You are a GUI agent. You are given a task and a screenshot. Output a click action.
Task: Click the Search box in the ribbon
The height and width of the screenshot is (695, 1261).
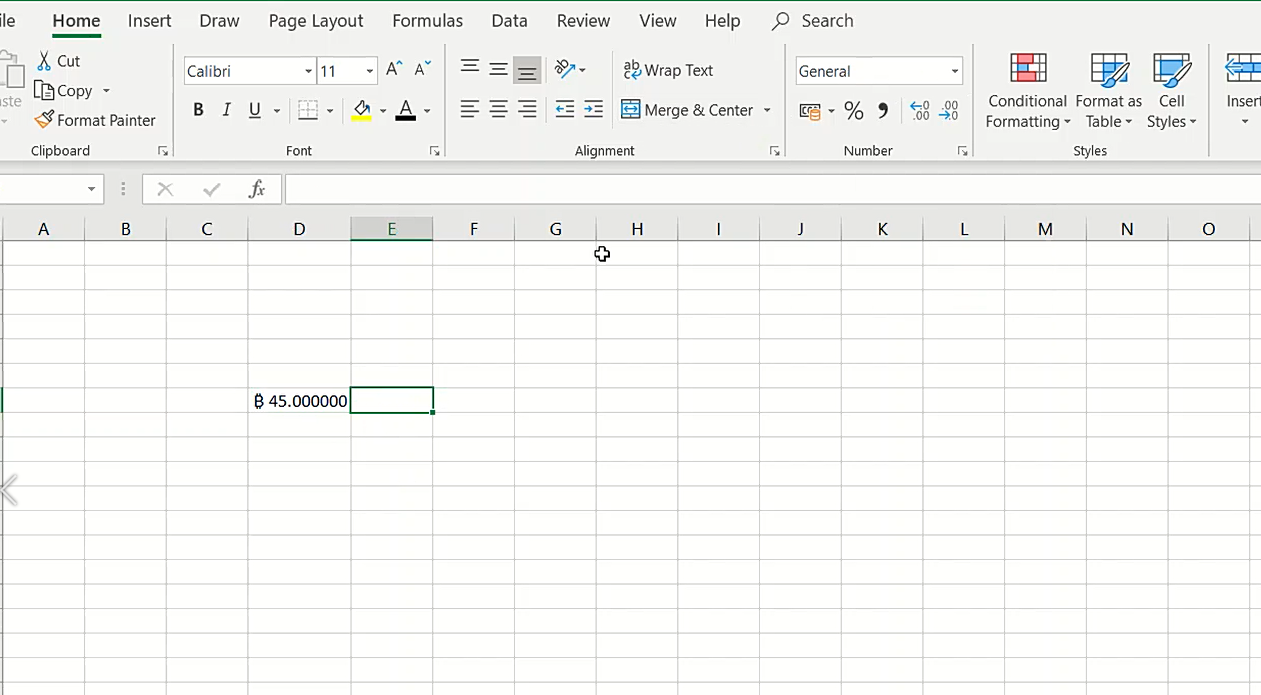coord(814,21)
